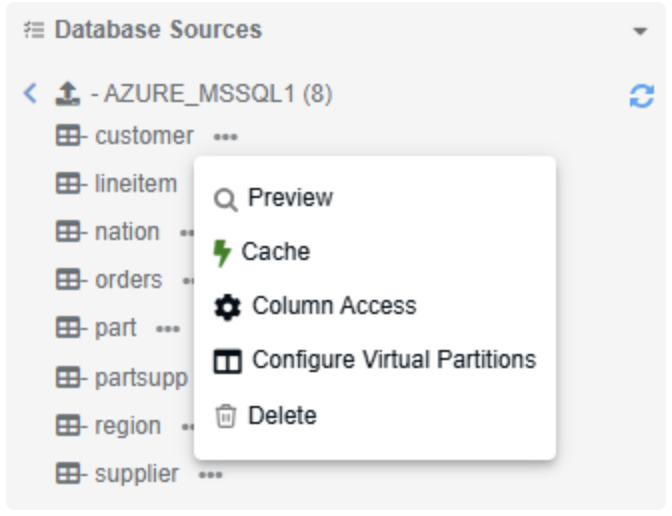Click the table icon next to lineitem
This screenshot has height=516, width=672.
[x=68, y=184]
